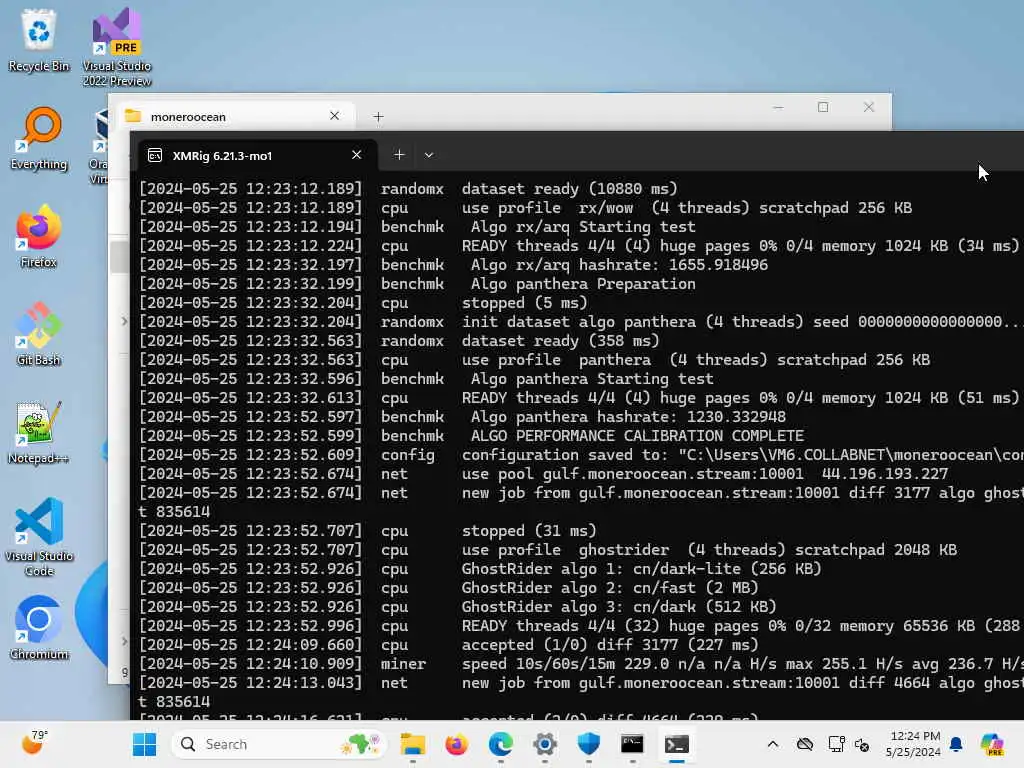Click 'GhostRider algo 3: cn/dark' line
The image size is (1024, 768).
(x=619, y=607)
